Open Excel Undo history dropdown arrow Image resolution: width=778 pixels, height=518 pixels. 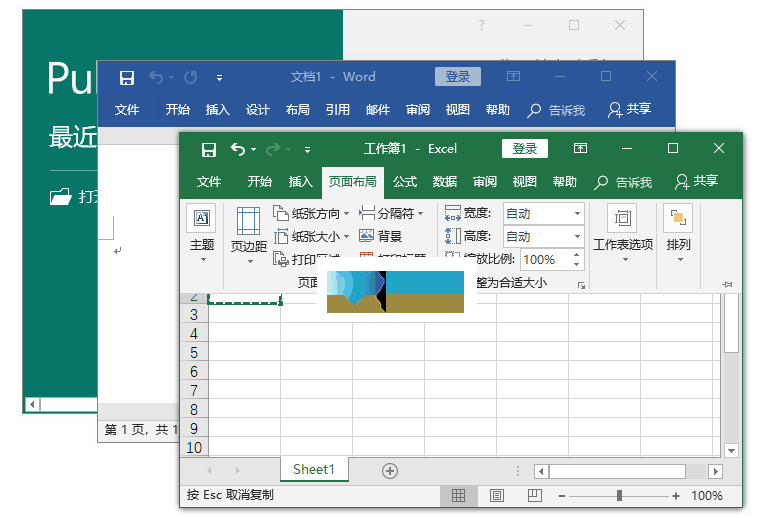[x=254, y=149]
